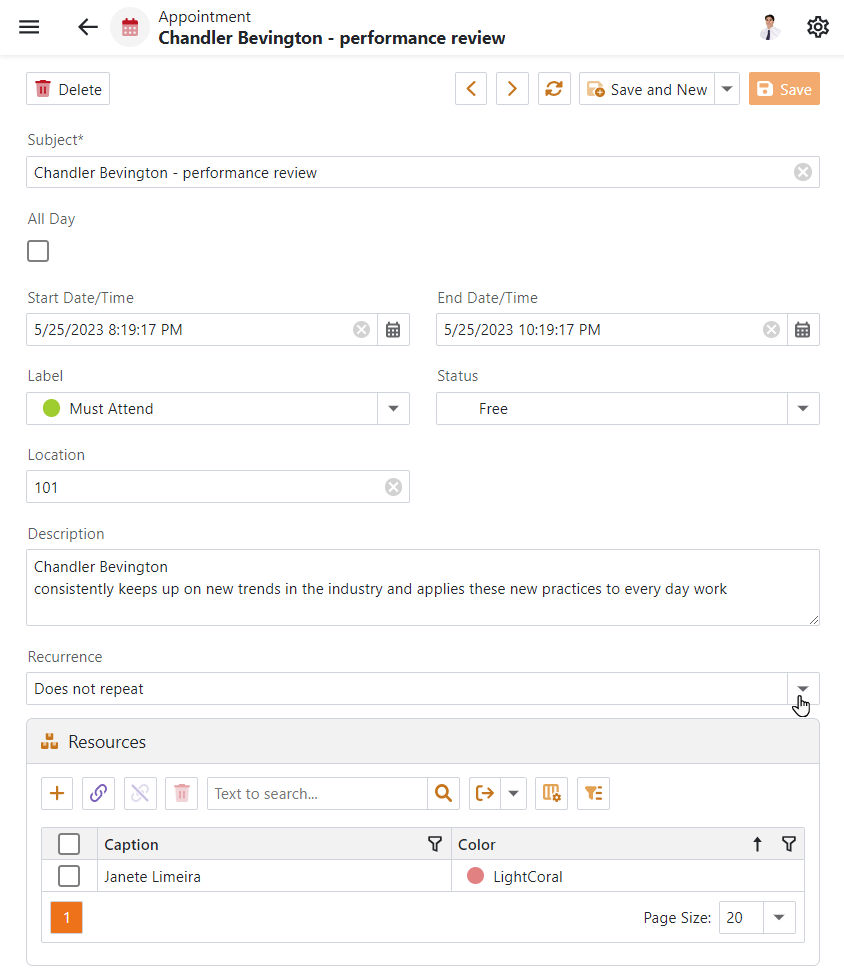Click inside the Description text area
This screenshot has width=844, height=975.
(x=423, y=587)
